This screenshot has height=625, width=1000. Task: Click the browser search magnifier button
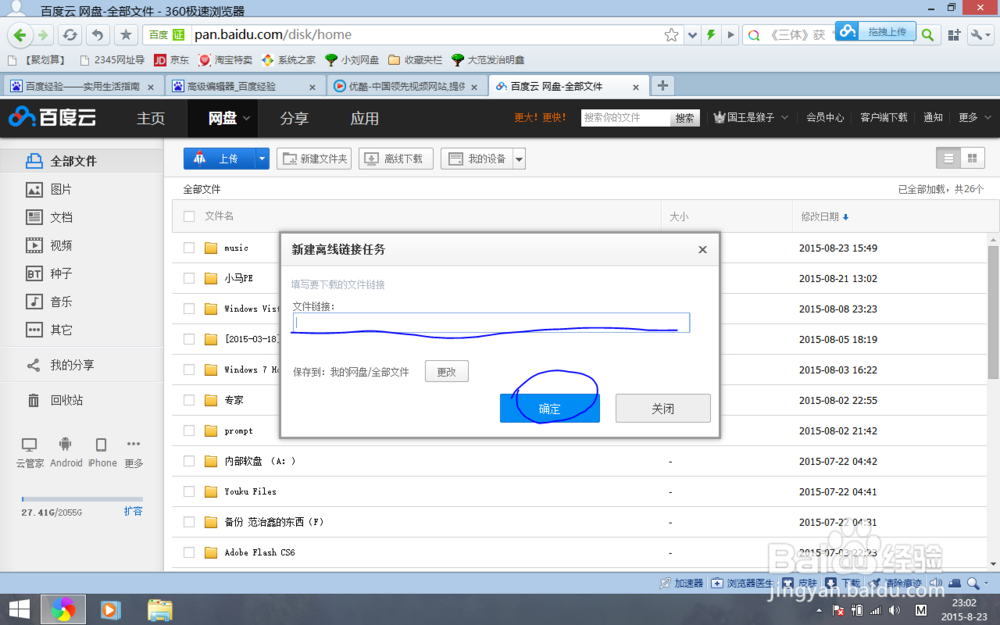(928, 34)
